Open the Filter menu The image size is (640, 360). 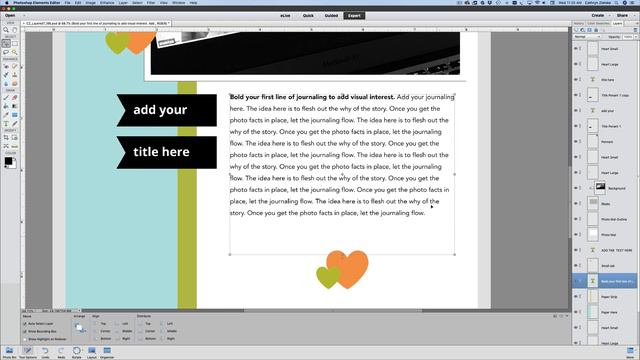click(x=151, y=3)
